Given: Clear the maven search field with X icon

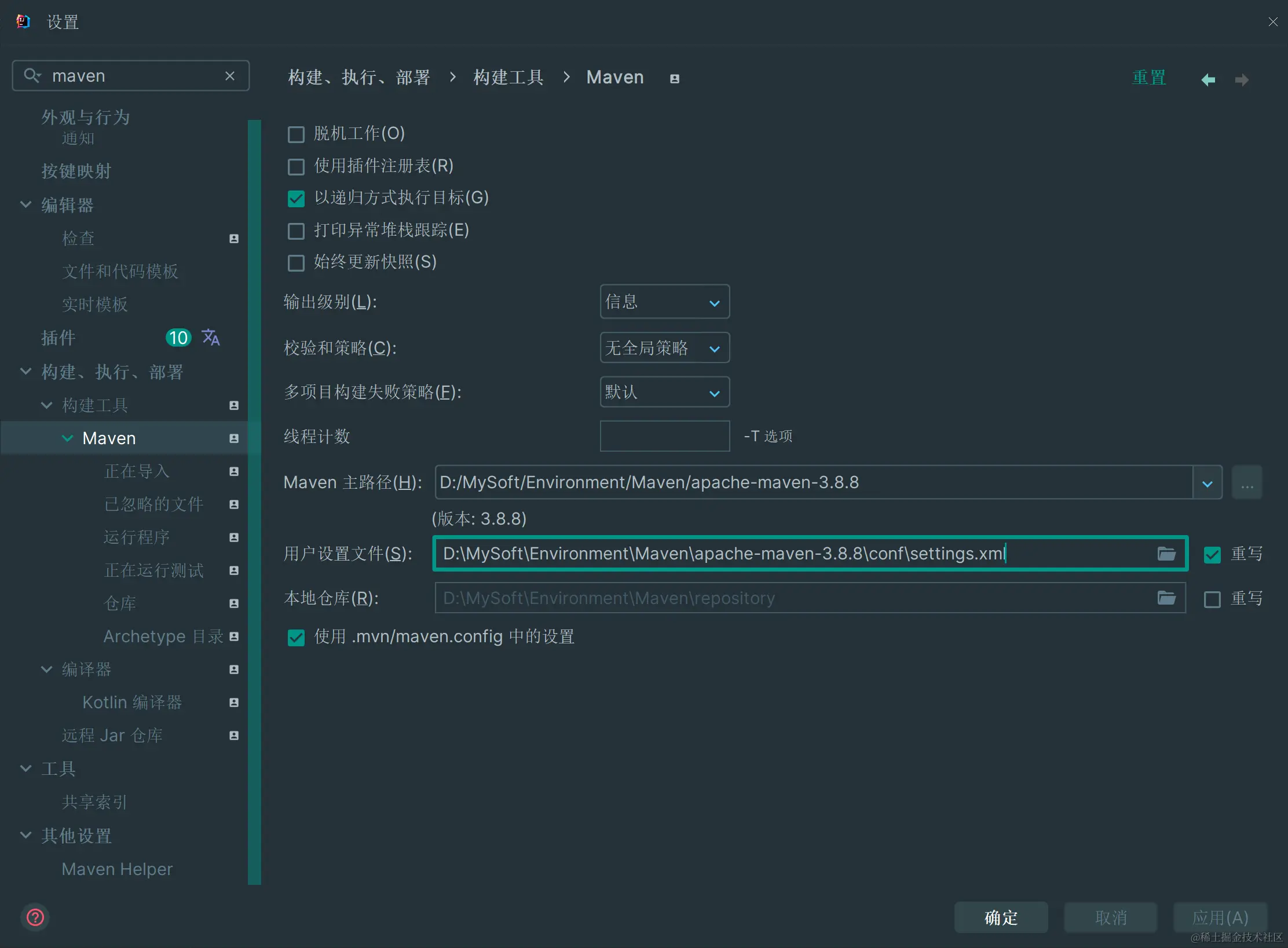Looking at the screenshot, I should click(x=230, y=76).
